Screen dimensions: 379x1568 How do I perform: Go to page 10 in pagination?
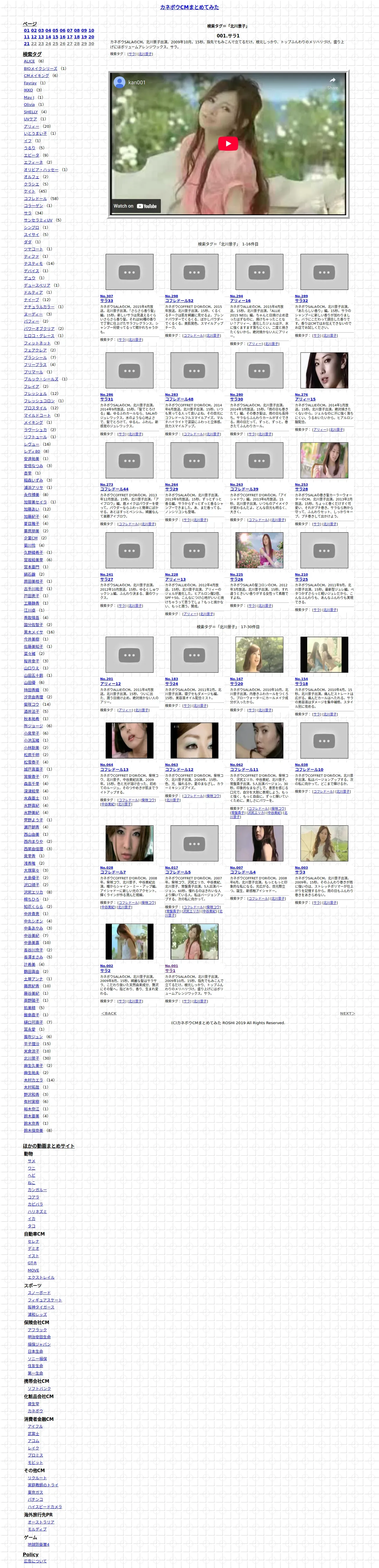92,30
